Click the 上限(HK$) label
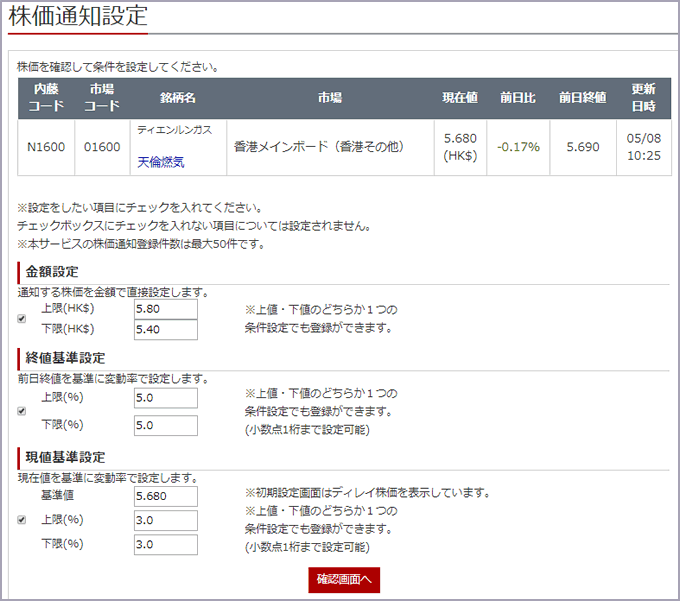680x601 pixels. point(68,308)
